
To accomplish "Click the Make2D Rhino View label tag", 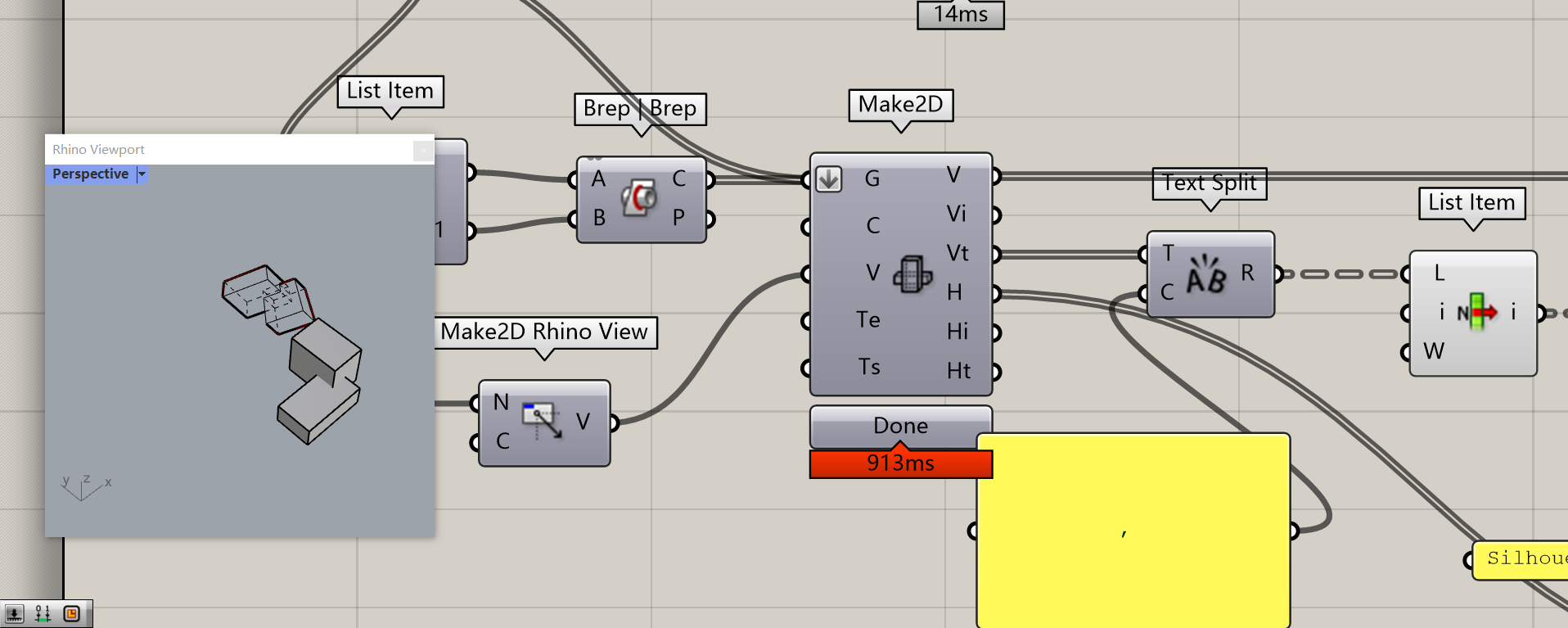I will point(546,332).
